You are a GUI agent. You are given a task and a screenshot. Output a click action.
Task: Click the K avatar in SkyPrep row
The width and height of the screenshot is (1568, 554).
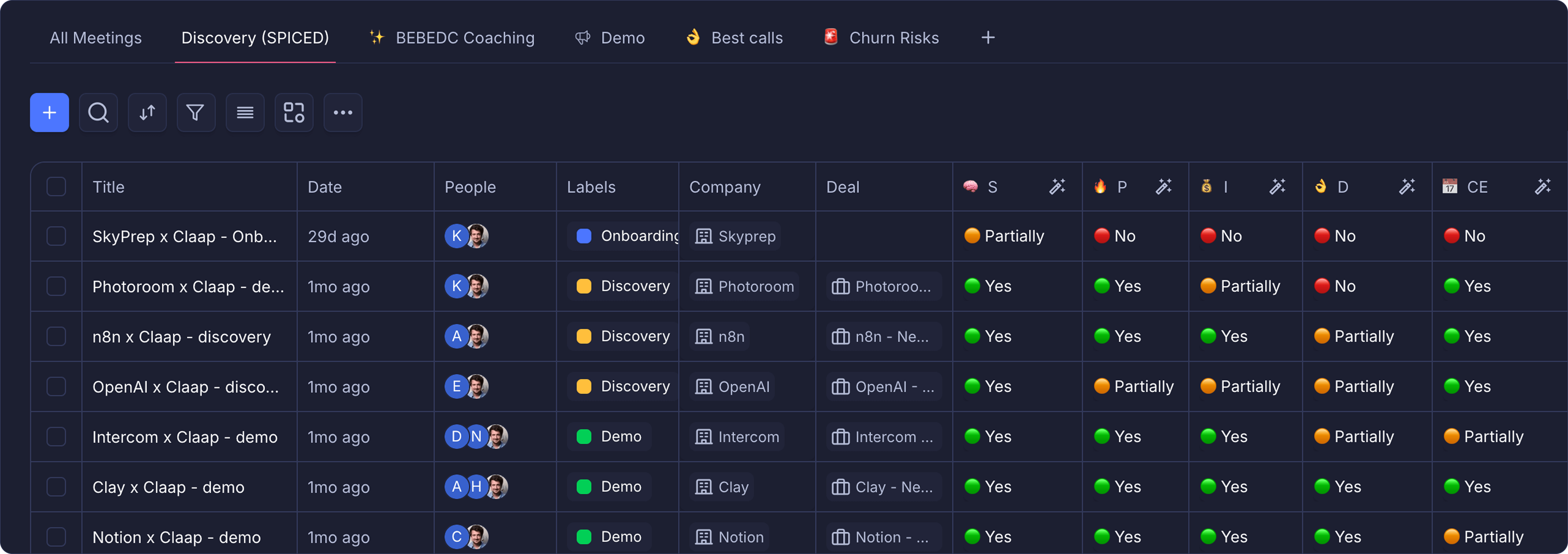(x=456, y=236)
